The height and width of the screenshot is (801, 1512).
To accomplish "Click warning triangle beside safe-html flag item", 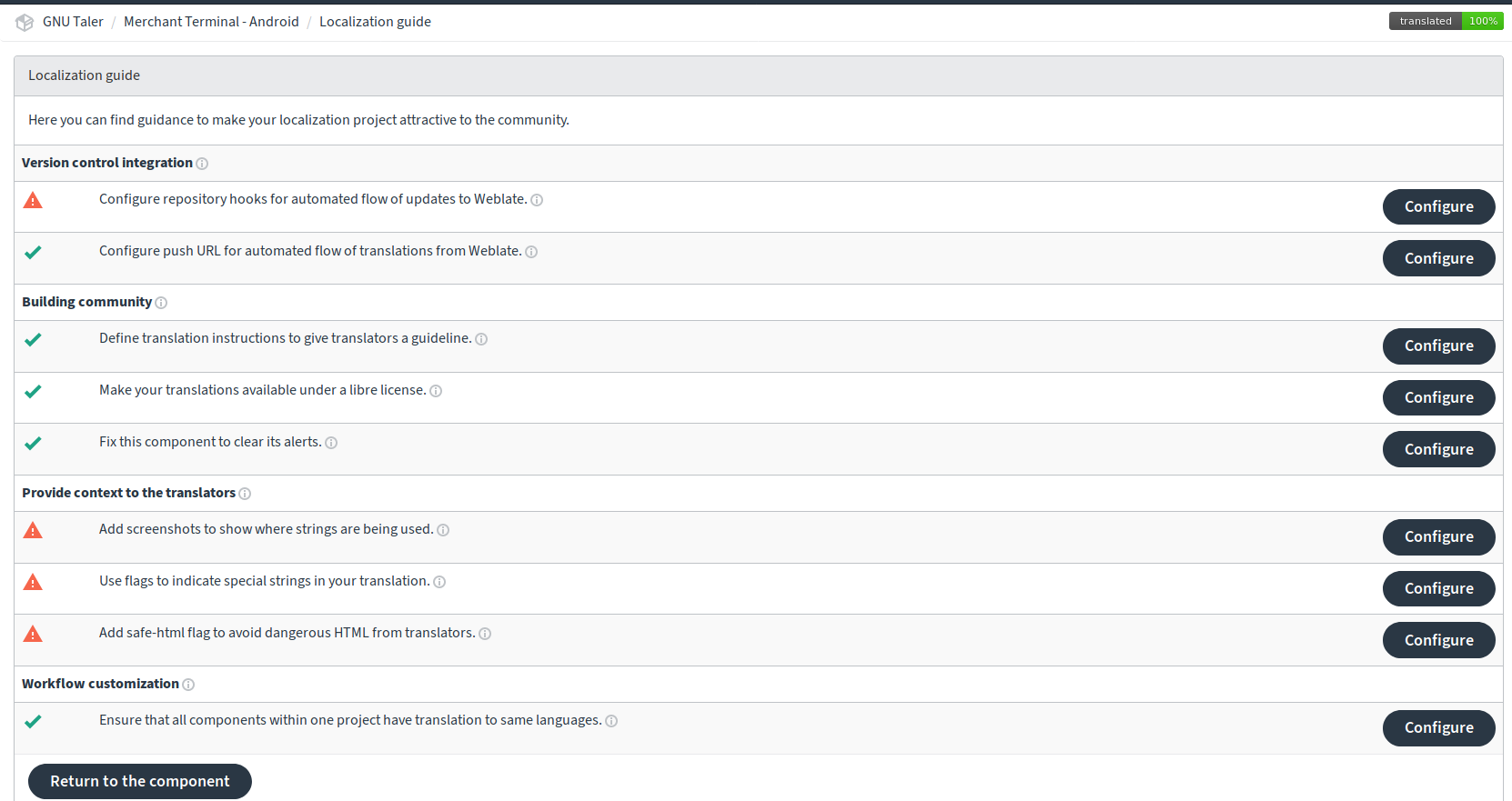I will [x=33, y=634].
